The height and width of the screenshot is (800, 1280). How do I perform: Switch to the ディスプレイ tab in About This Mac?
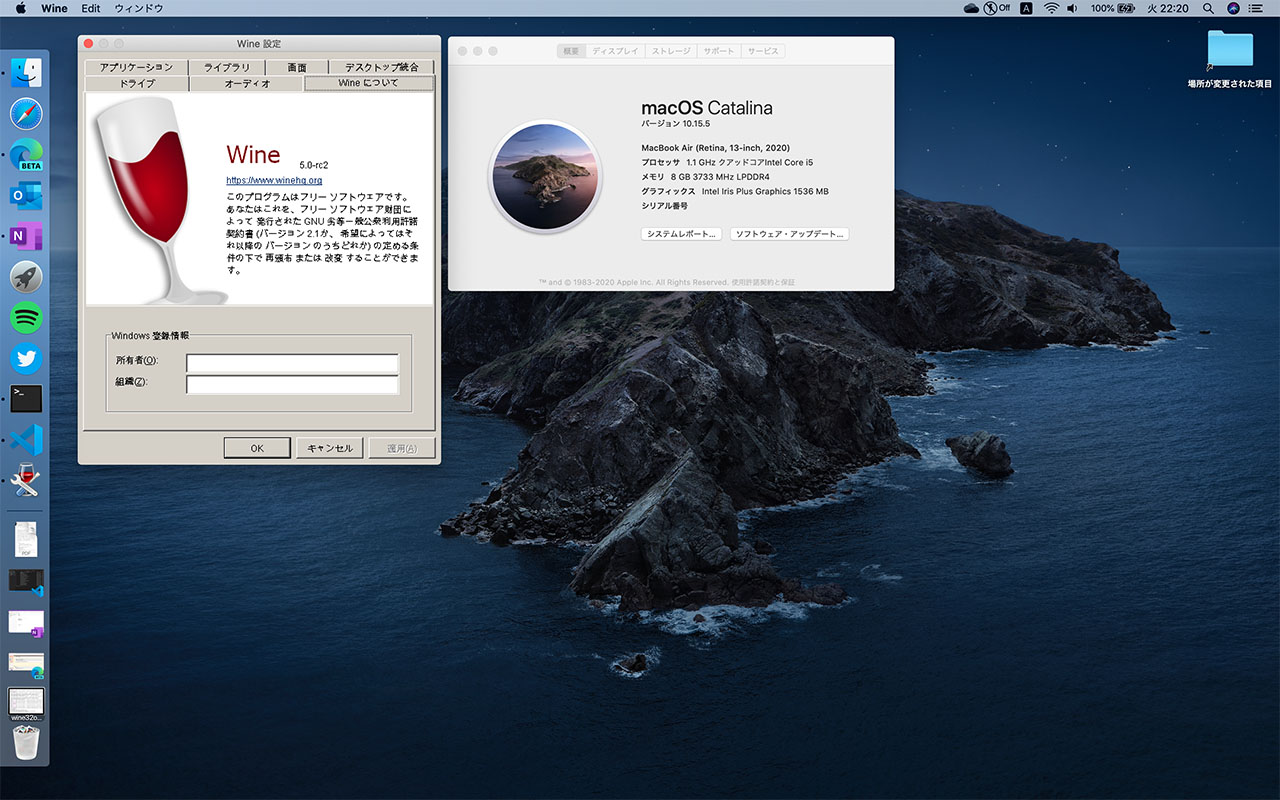click(x=615, y=51)
